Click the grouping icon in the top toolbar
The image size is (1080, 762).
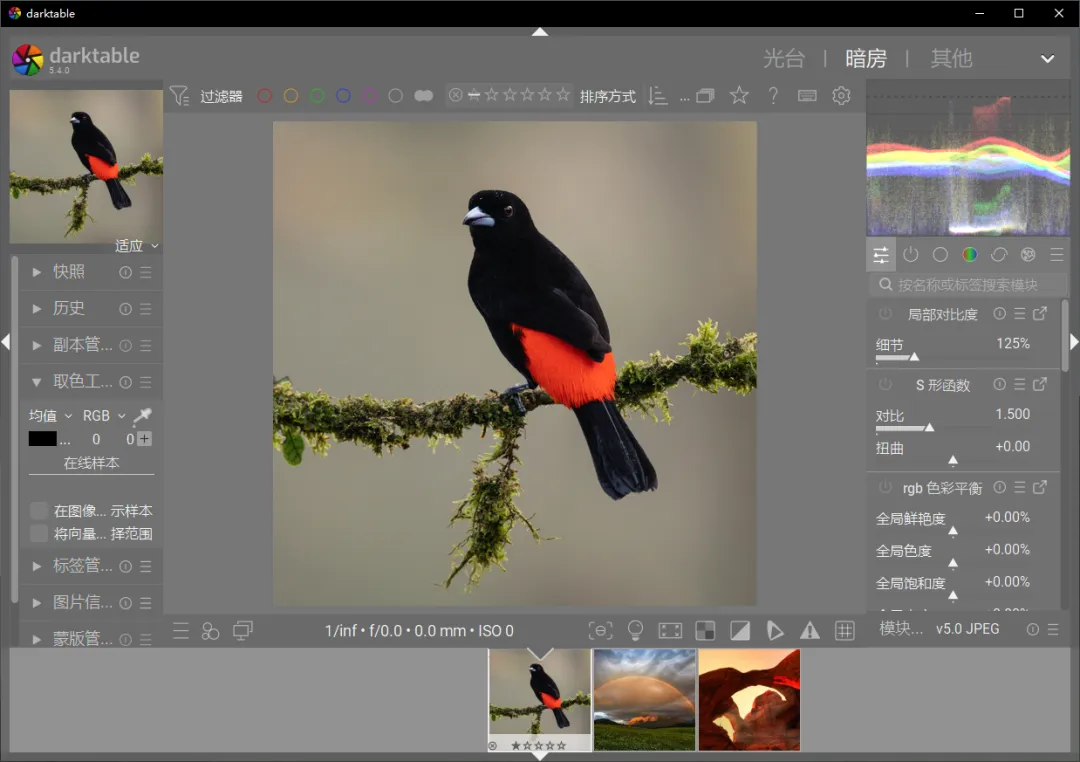click(705, 96)
